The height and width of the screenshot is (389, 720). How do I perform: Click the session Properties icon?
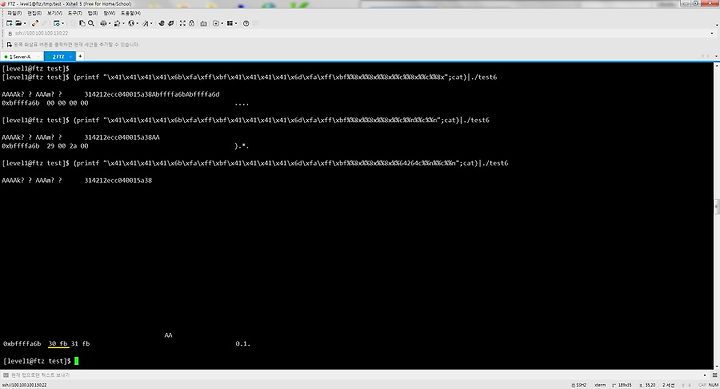tap(56, 23)
